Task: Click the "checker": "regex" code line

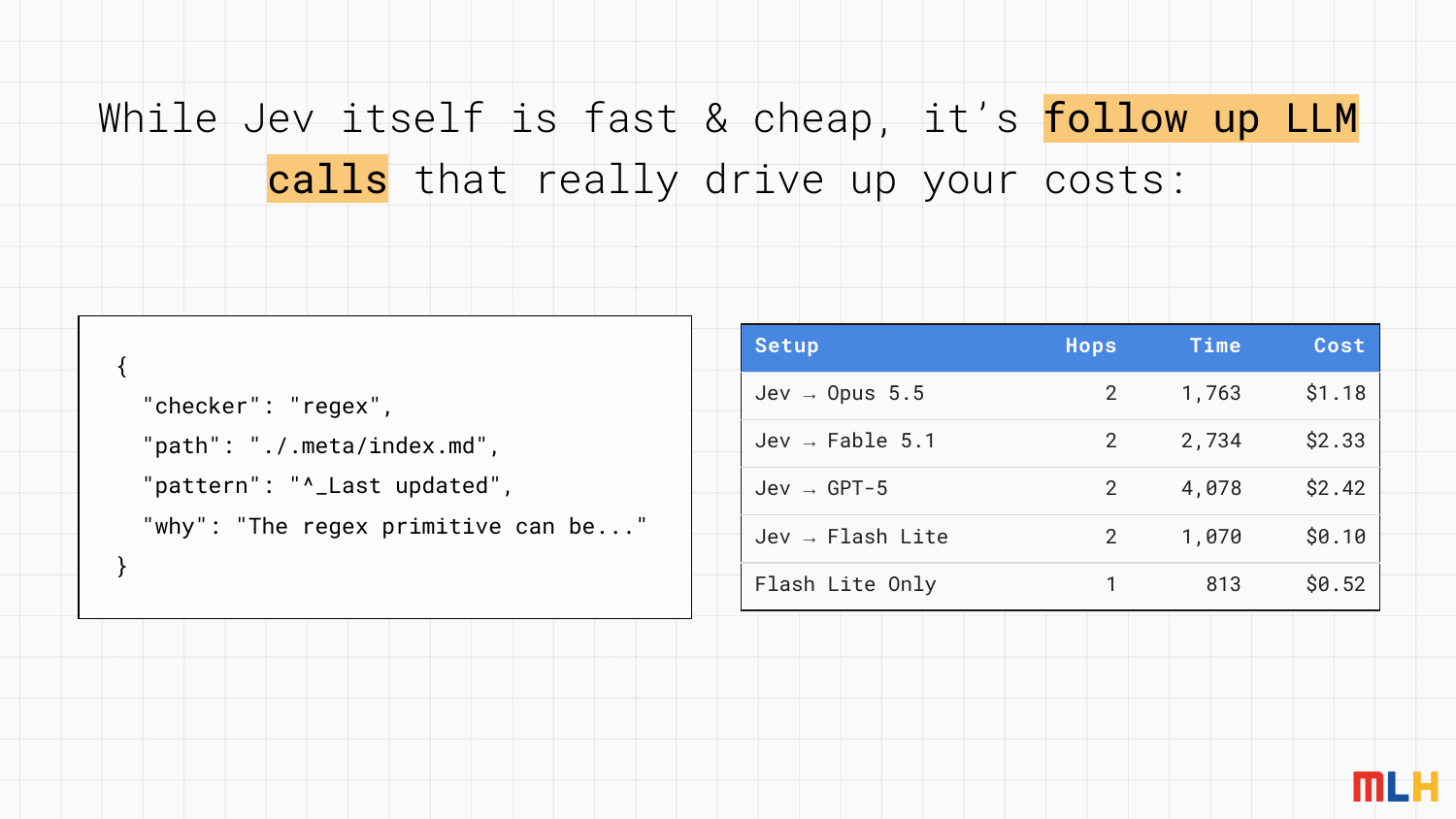Action: pos(268,407)
